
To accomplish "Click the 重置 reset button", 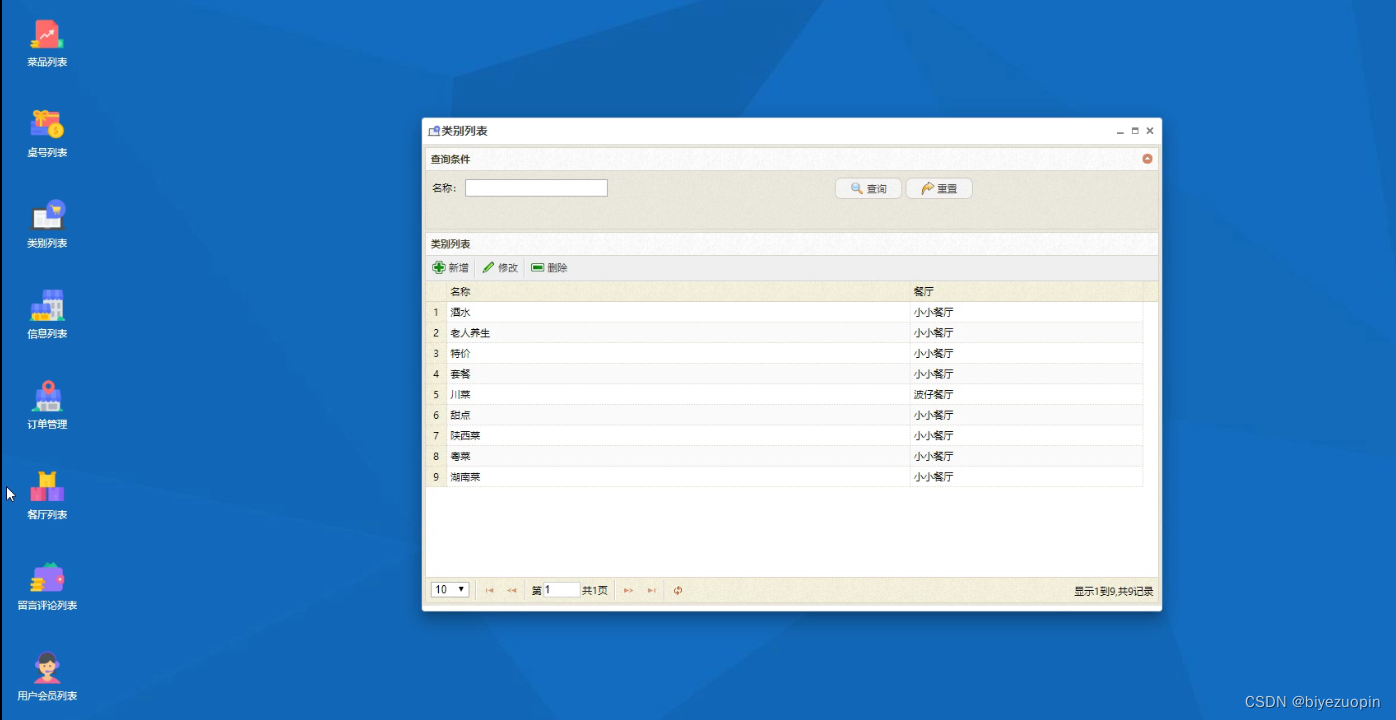I will [939, 188].
